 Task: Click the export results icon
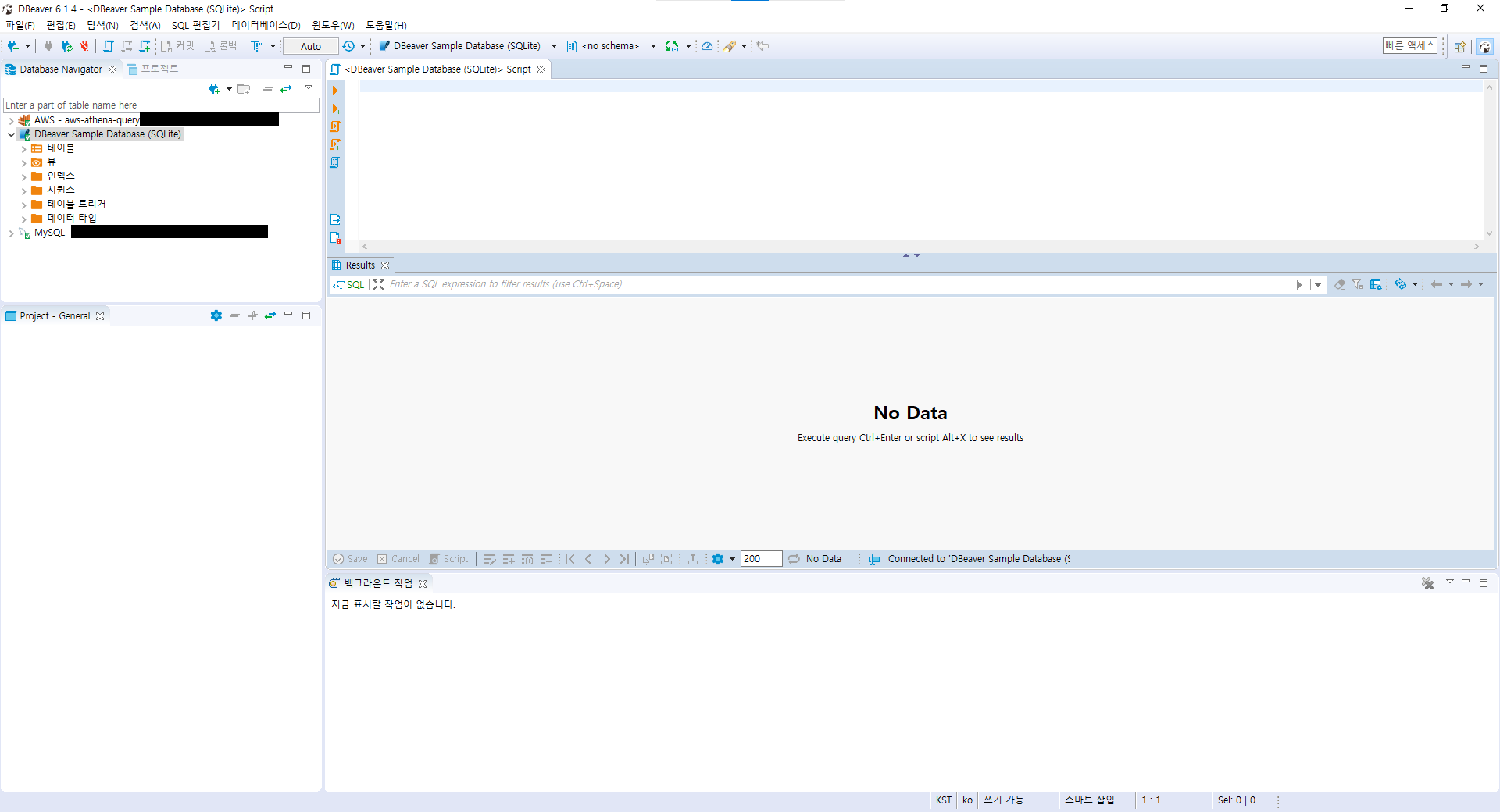click(693, 559)
